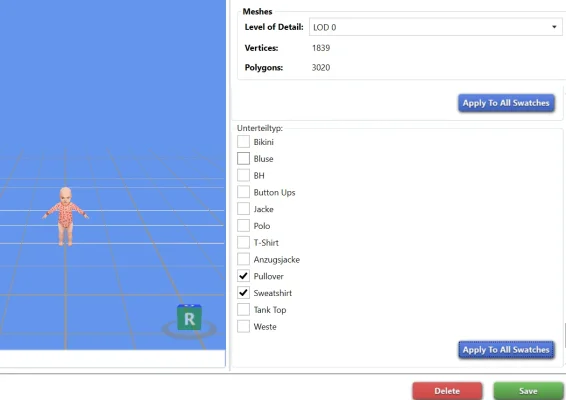
Task: Click the Unterteiltyp group label
Action: (260, 128)
